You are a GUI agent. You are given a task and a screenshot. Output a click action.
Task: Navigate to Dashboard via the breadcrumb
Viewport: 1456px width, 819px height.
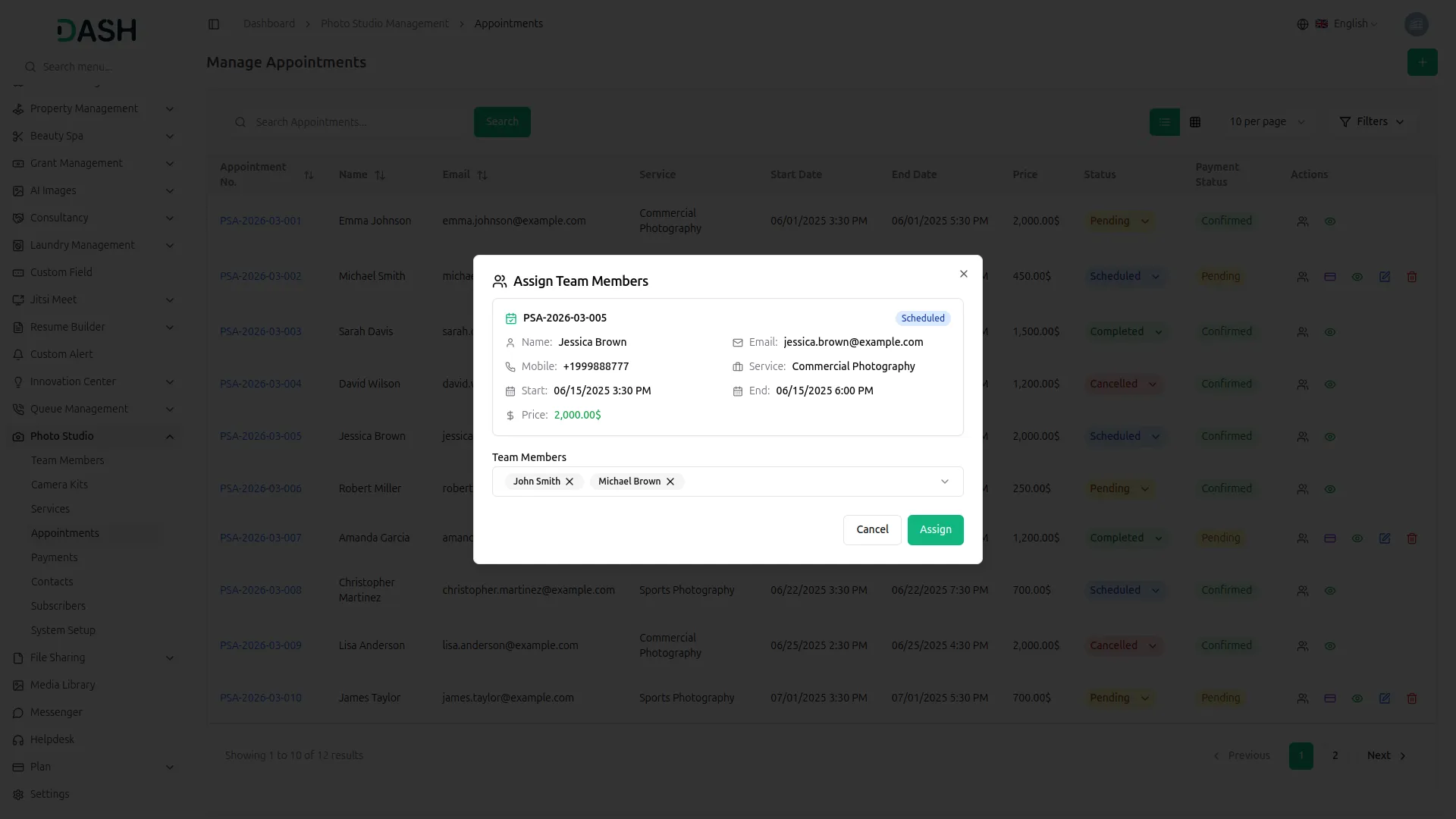[268, 24]
